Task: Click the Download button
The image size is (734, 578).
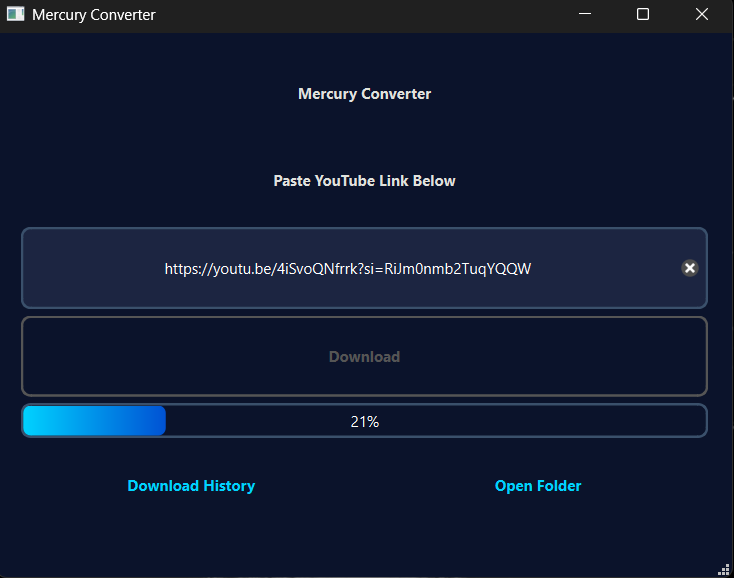Action: (x=364, y=357)
